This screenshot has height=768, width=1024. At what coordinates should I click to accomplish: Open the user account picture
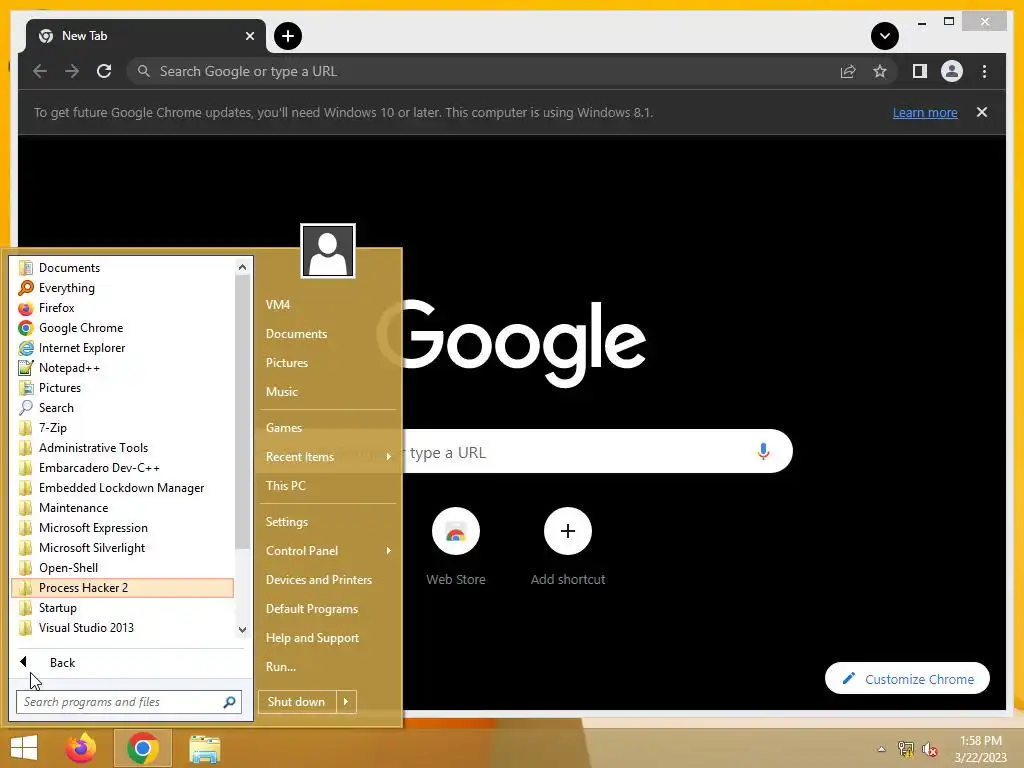(x=328, y=251)
